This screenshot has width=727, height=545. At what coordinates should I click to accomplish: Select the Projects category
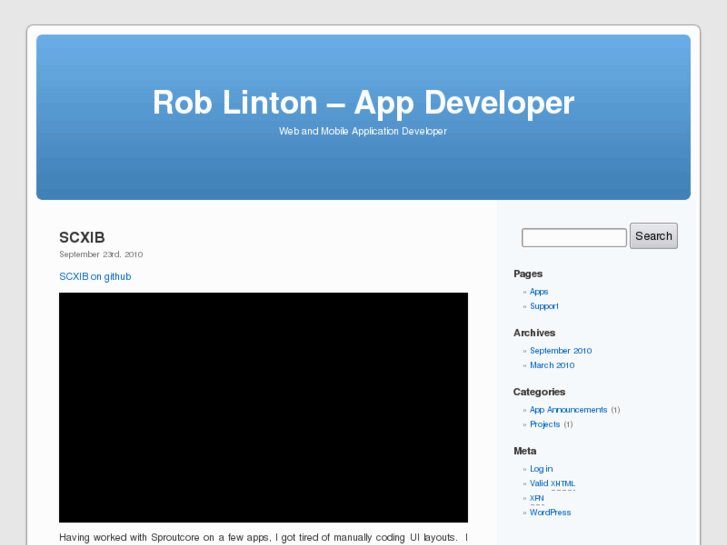pyautogui.click(x=545, y=424)
